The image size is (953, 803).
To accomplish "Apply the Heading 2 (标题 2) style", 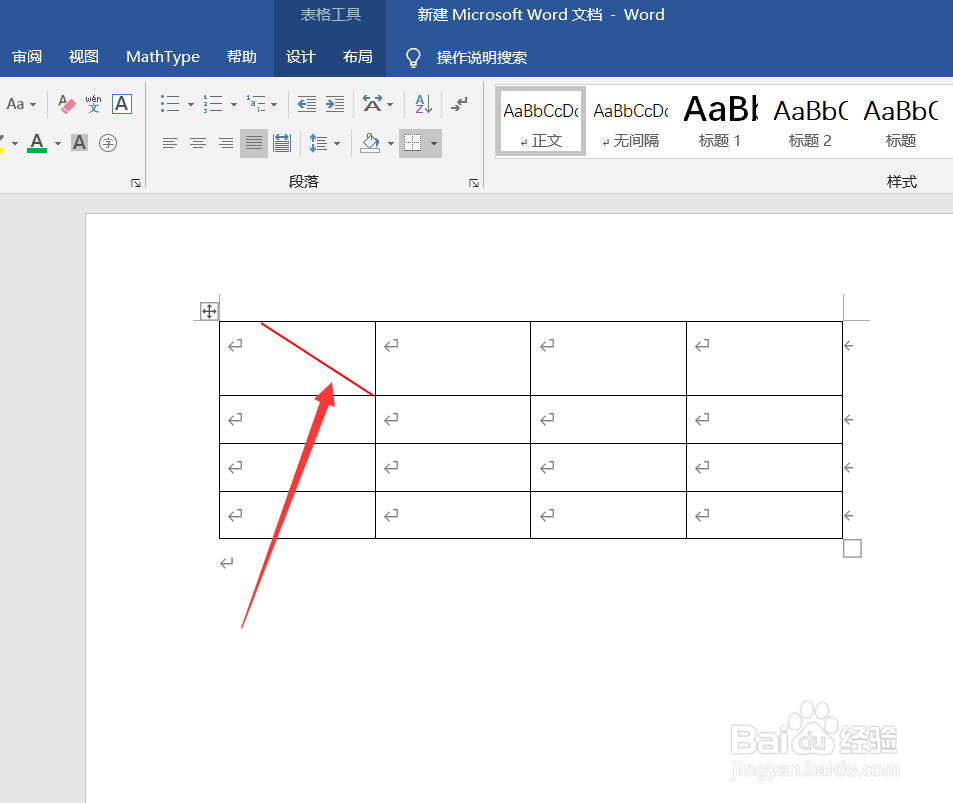I will pos(810,122).
